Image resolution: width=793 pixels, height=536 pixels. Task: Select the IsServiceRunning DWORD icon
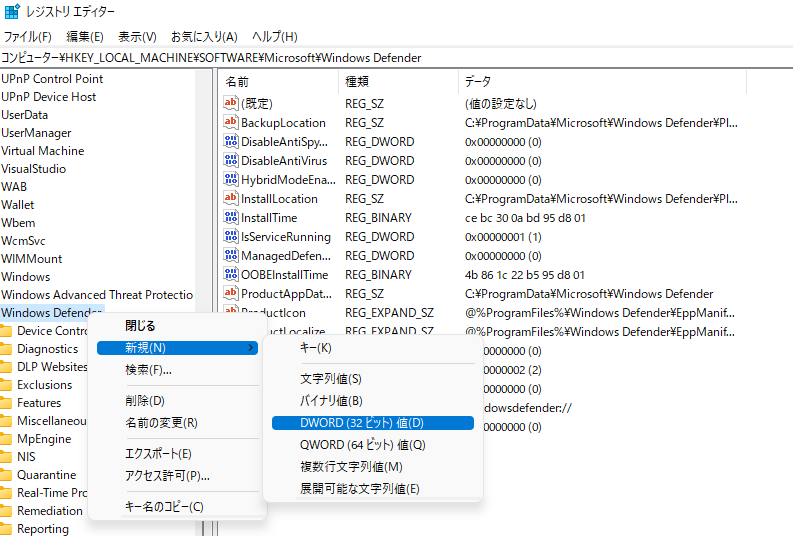click(x=231, y=237)
